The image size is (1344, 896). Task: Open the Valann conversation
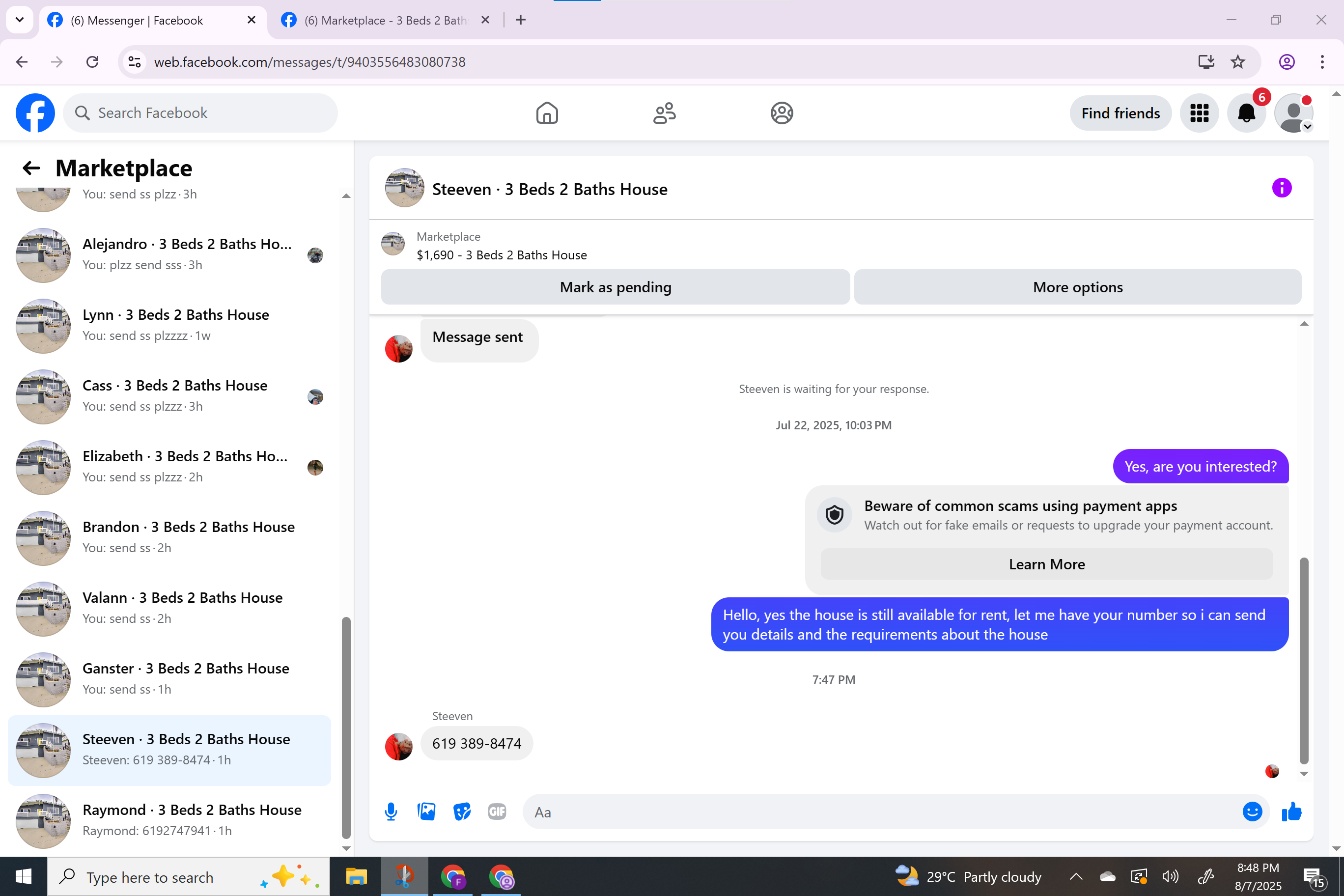pos(169,609)
